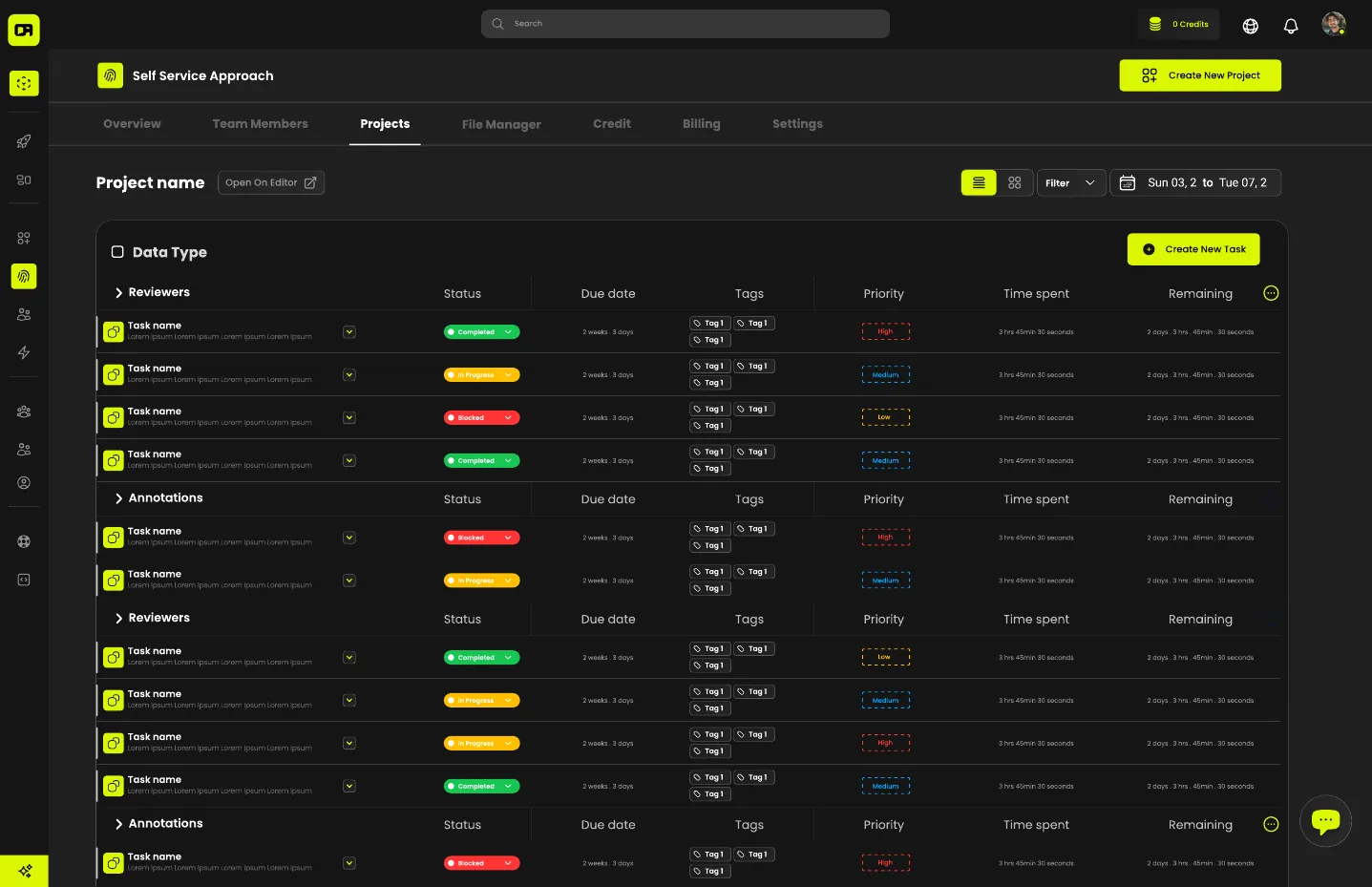Open the Overview tab
The width and height of the screenshot is (1372, 887).
132,124
